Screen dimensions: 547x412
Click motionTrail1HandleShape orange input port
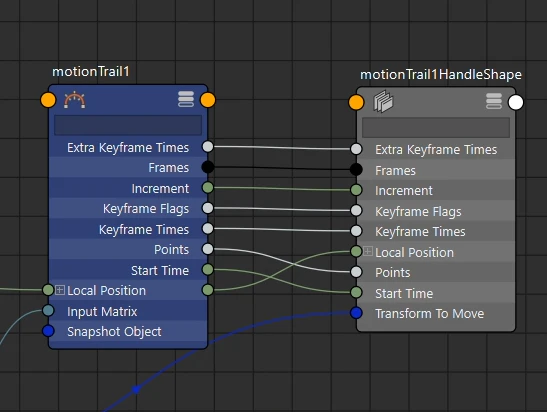[x=356, y=103]
